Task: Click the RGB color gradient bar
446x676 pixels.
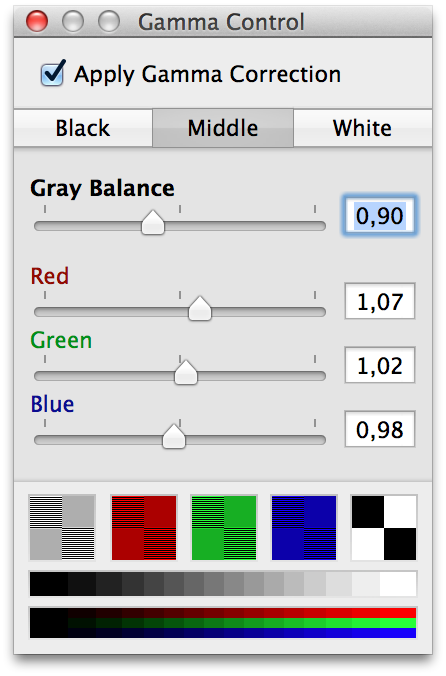Action: (x=223, y=623)
